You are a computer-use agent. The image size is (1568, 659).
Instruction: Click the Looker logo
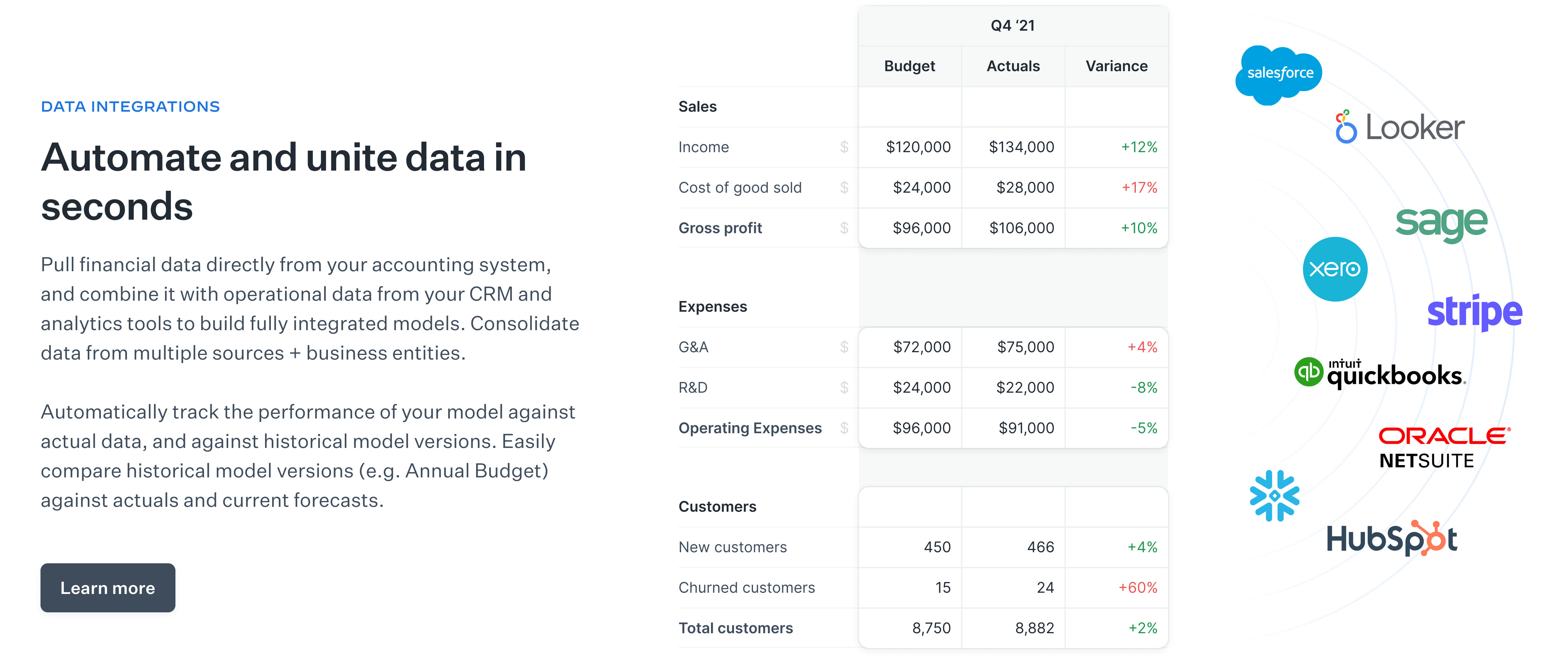pos(1400,127)
